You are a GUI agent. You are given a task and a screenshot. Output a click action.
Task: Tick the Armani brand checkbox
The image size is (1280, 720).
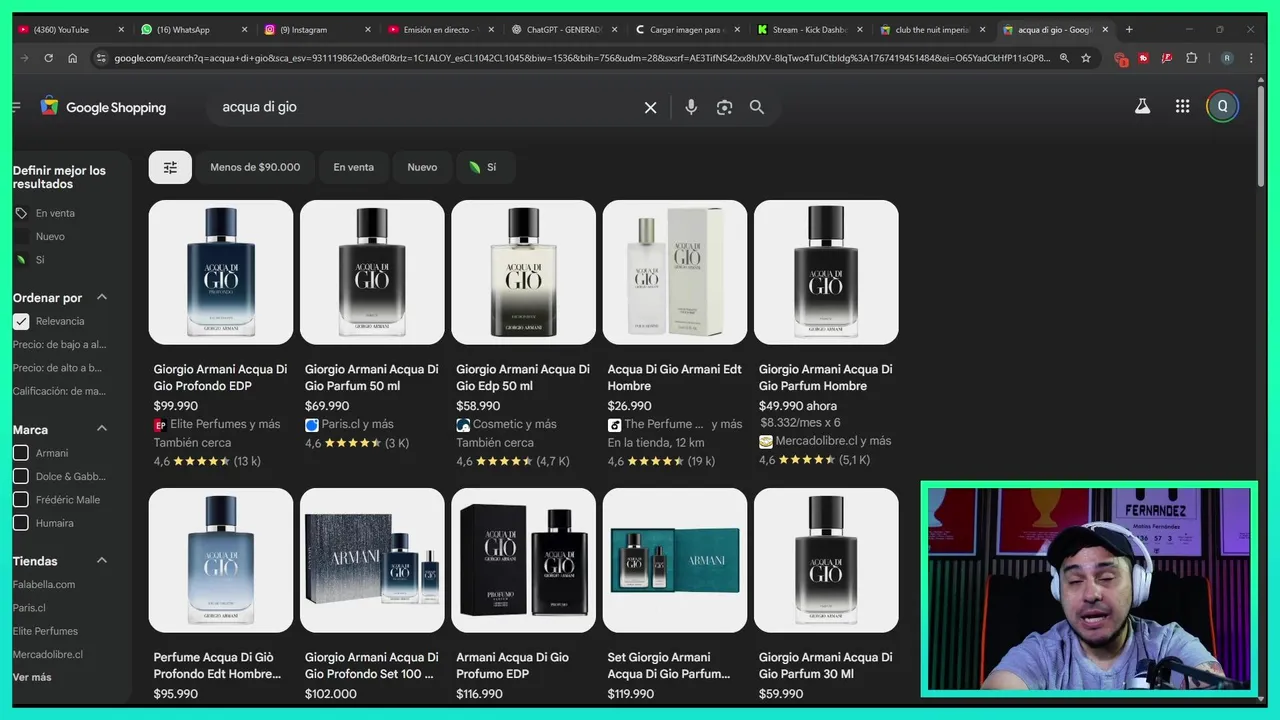pyautogui.click(x=21, y=453)
